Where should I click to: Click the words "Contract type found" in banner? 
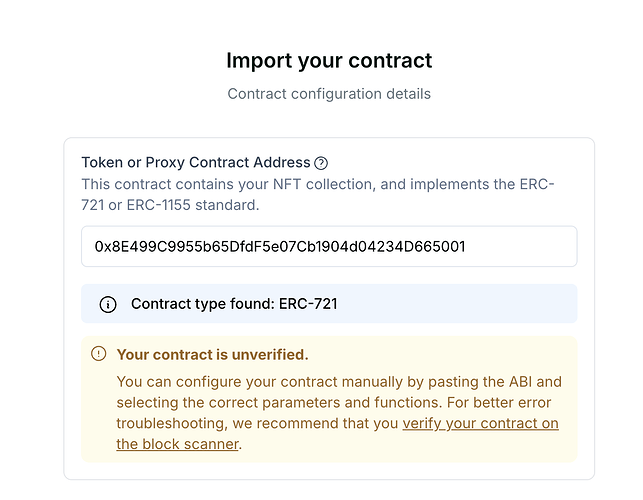point(198,304)
